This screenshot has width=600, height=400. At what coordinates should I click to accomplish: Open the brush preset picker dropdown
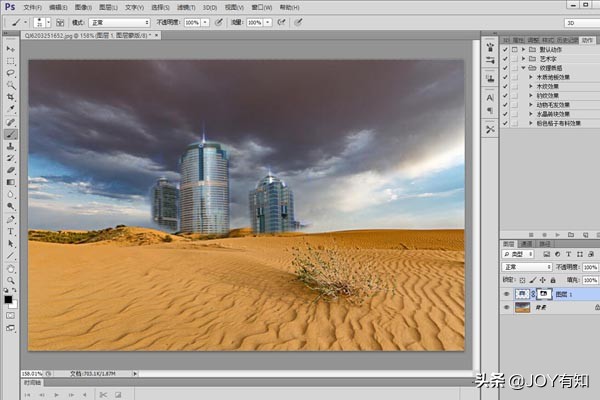(x=48, y=23)
